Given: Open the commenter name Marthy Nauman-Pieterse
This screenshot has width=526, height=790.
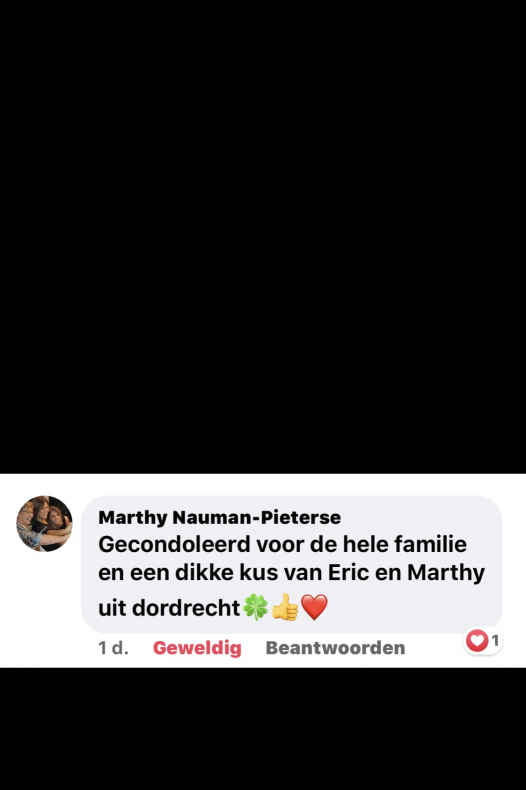Looking at the screenshot, I should coord(220,517).
